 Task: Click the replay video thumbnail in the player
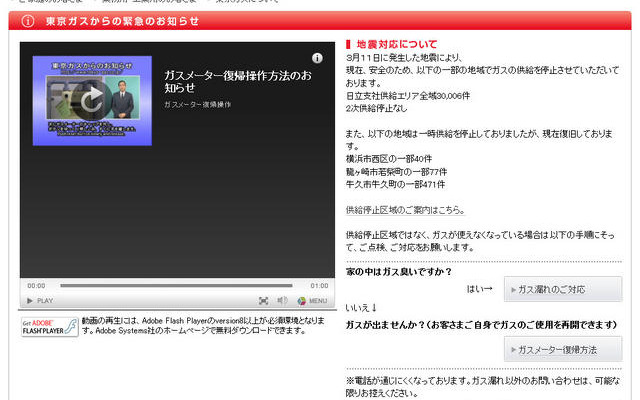[x=92, y=101]
